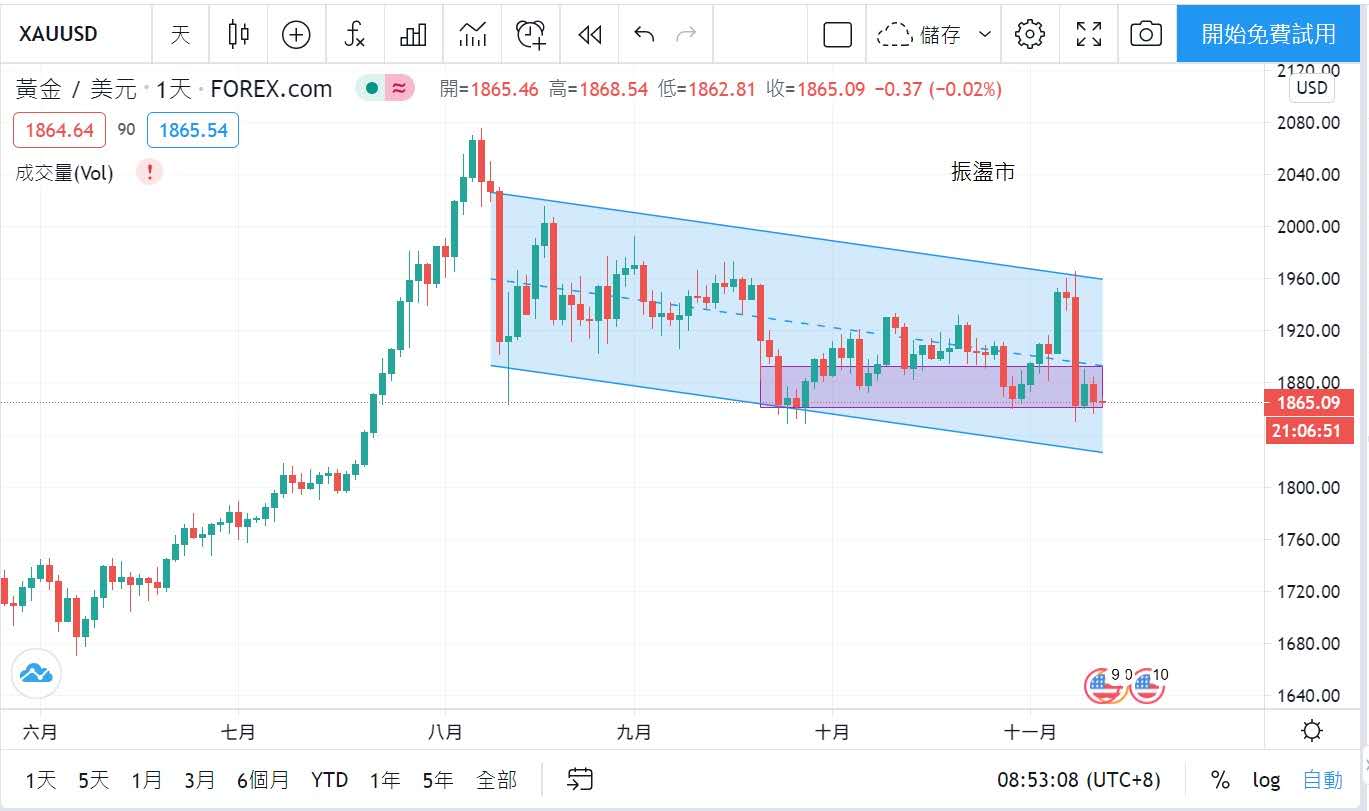The width and height of the screenshot is (1369, 811).
Task: Open the candlestick chart style selector
Action: pyautogui.click(x=238, y=35)
